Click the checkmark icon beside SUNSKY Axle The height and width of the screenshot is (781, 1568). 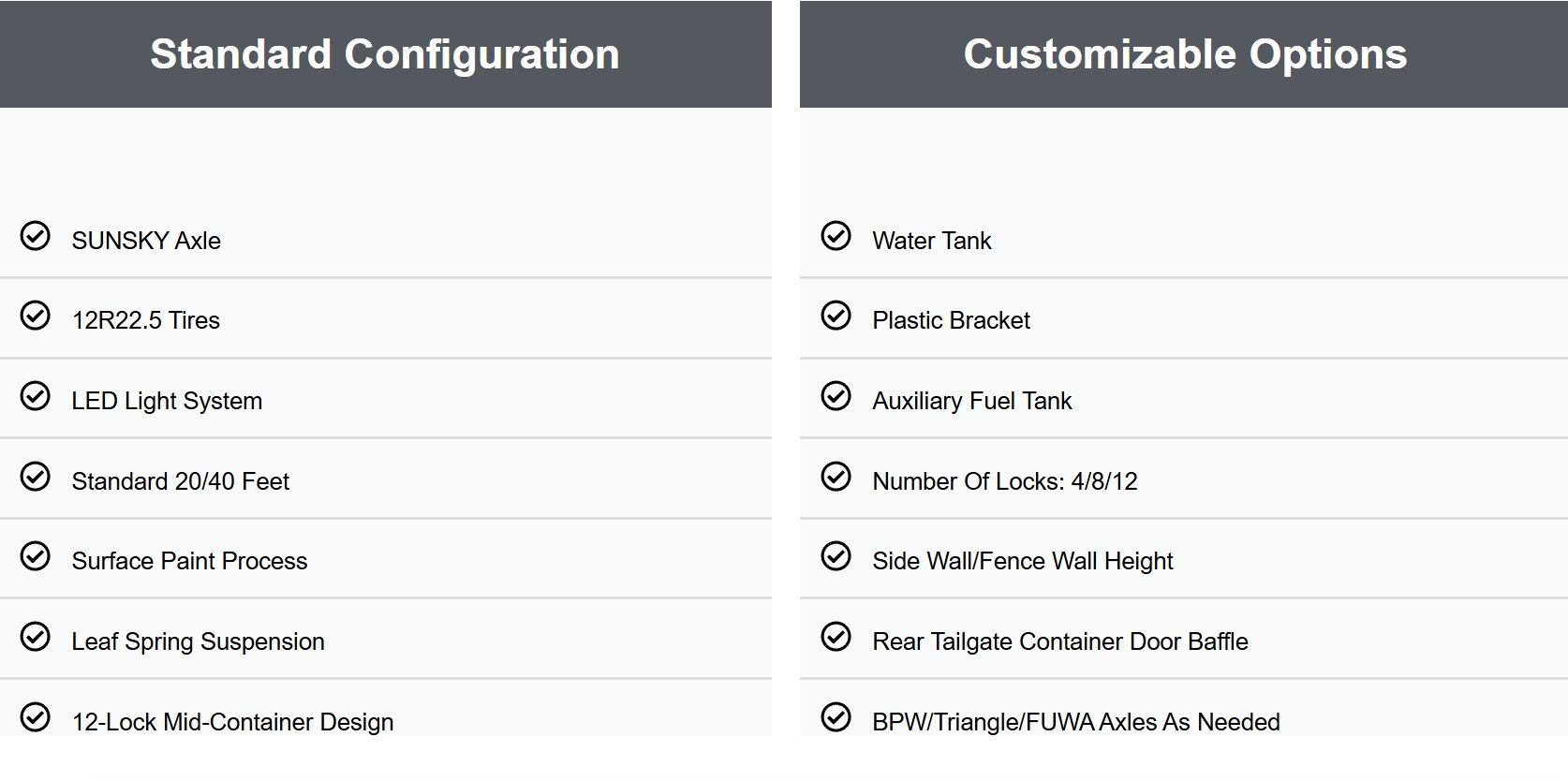coord(36,236)
